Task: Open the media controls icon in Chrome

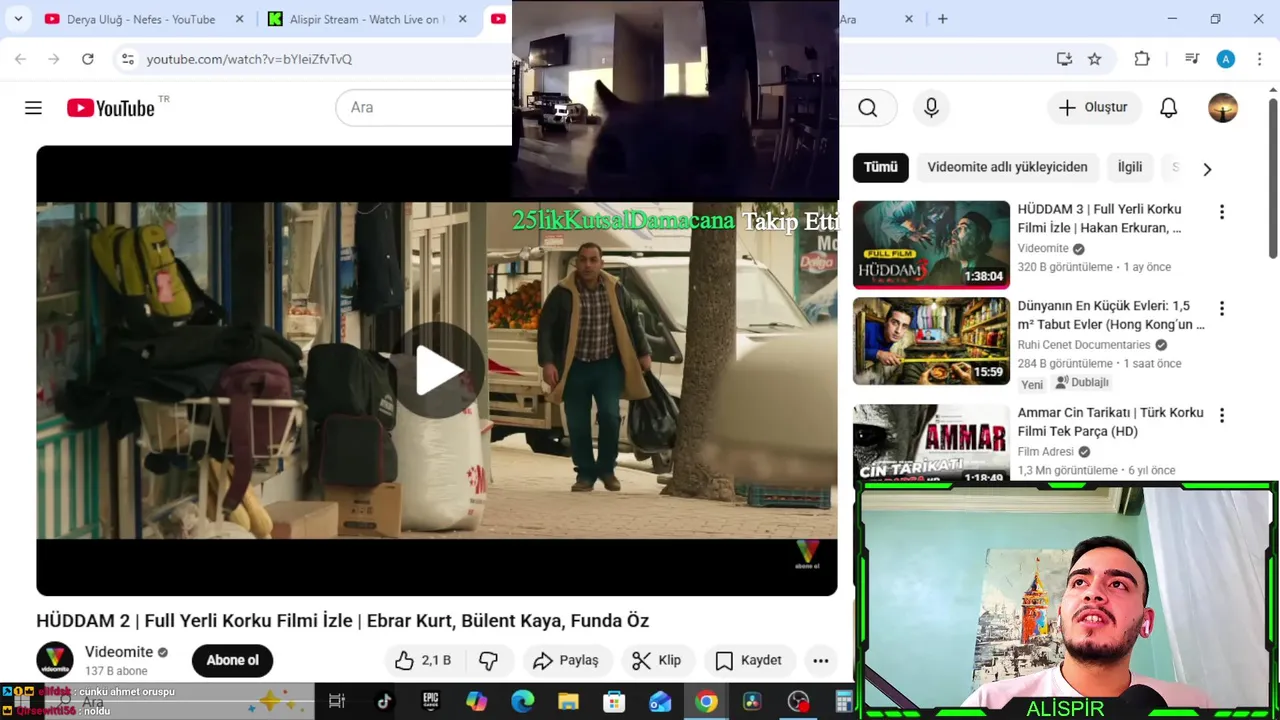Action: pyautogui.click(x=1191, y=59)
